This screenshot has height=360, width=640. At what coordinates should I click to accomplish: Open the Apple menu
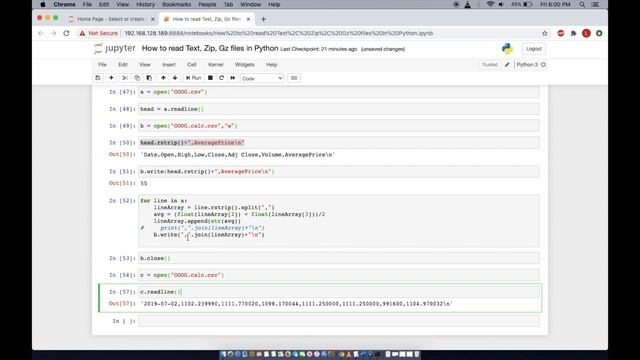[x=43, y=4]
